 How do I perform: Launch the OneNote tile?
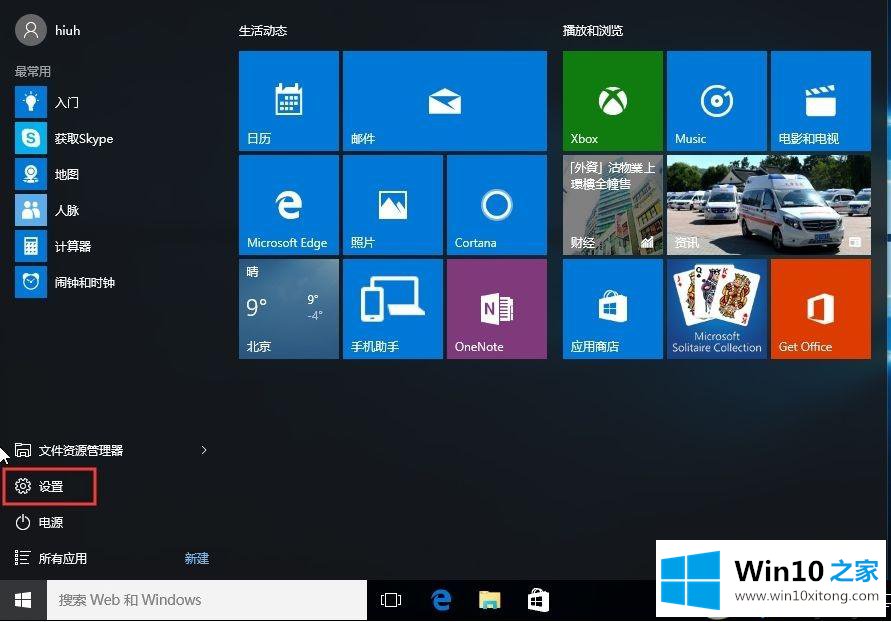tap(497, 309)
